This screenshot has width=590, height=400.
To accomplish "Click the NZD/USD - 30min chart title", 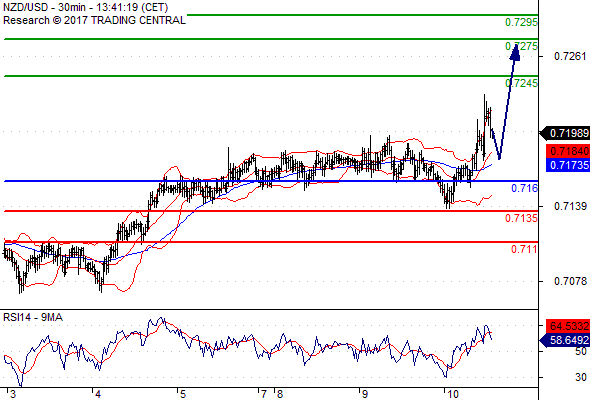I will [x=85, y=7].
